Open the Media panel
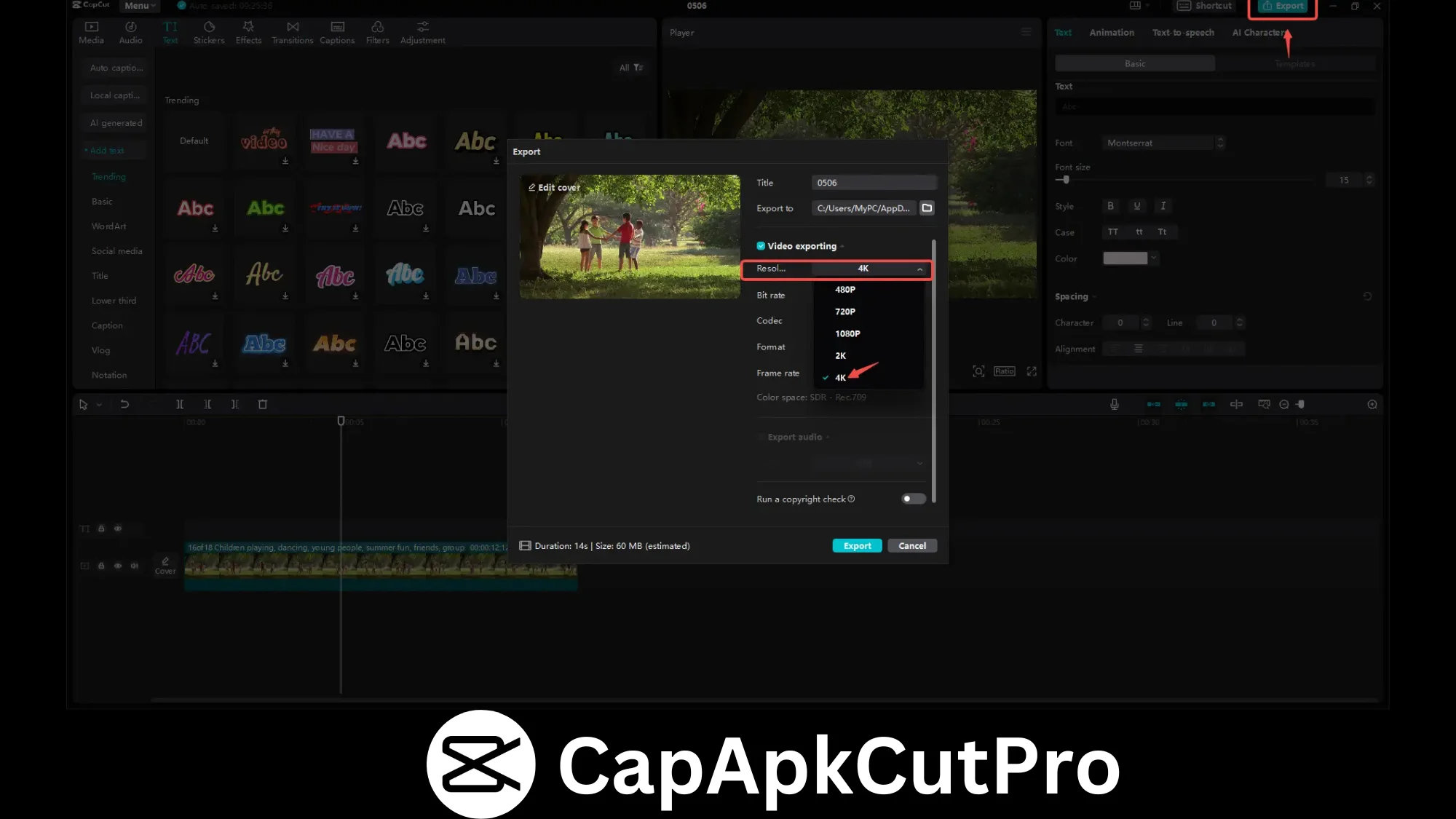Image resolution: width=1456 pixels, height=819 pixels. click(91, 33)
